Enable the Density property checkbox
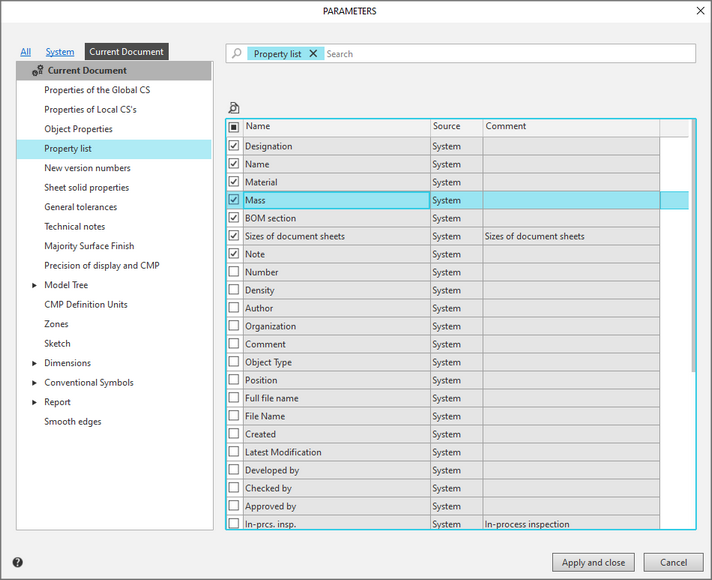Screen dimensions: 712x580 pos(234,290)
